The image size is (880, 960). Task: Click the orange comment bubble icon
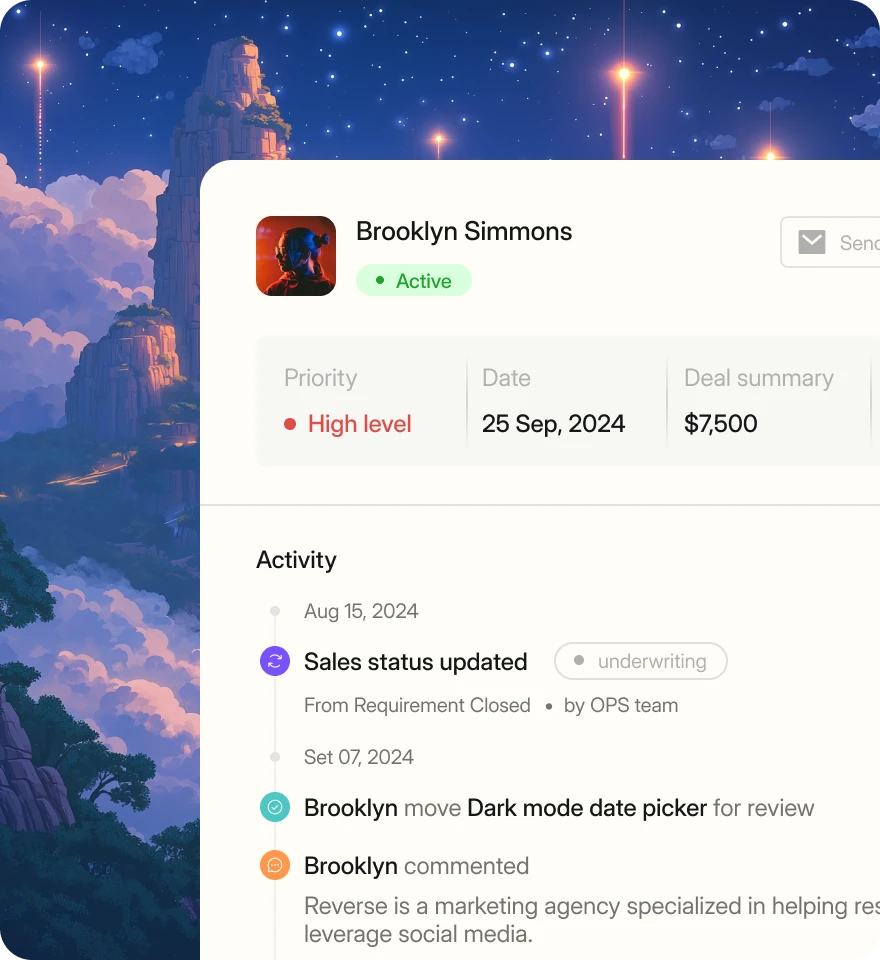[275, 866]
